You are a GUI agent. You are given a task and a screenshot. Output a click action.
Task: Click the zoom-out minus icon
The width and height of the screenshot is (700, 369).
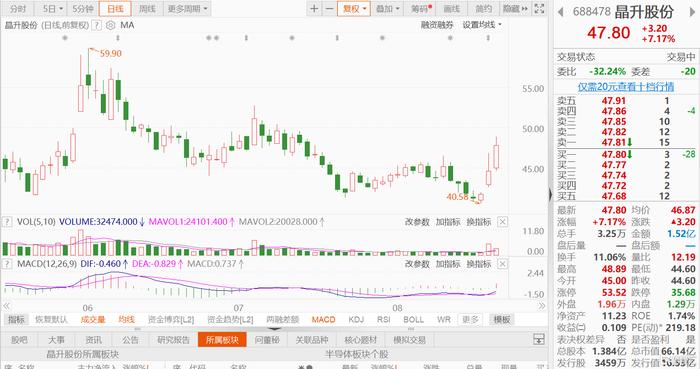[329, 8]
